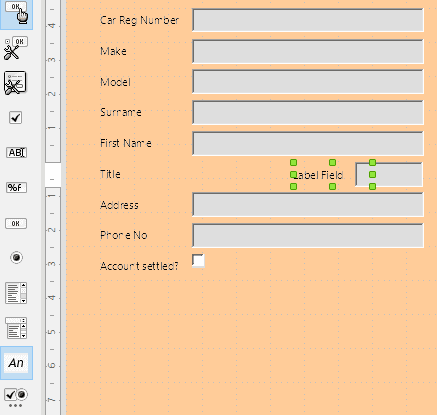Select the 'Make' label
Screen dimensions: 437x415
point(113,51)
